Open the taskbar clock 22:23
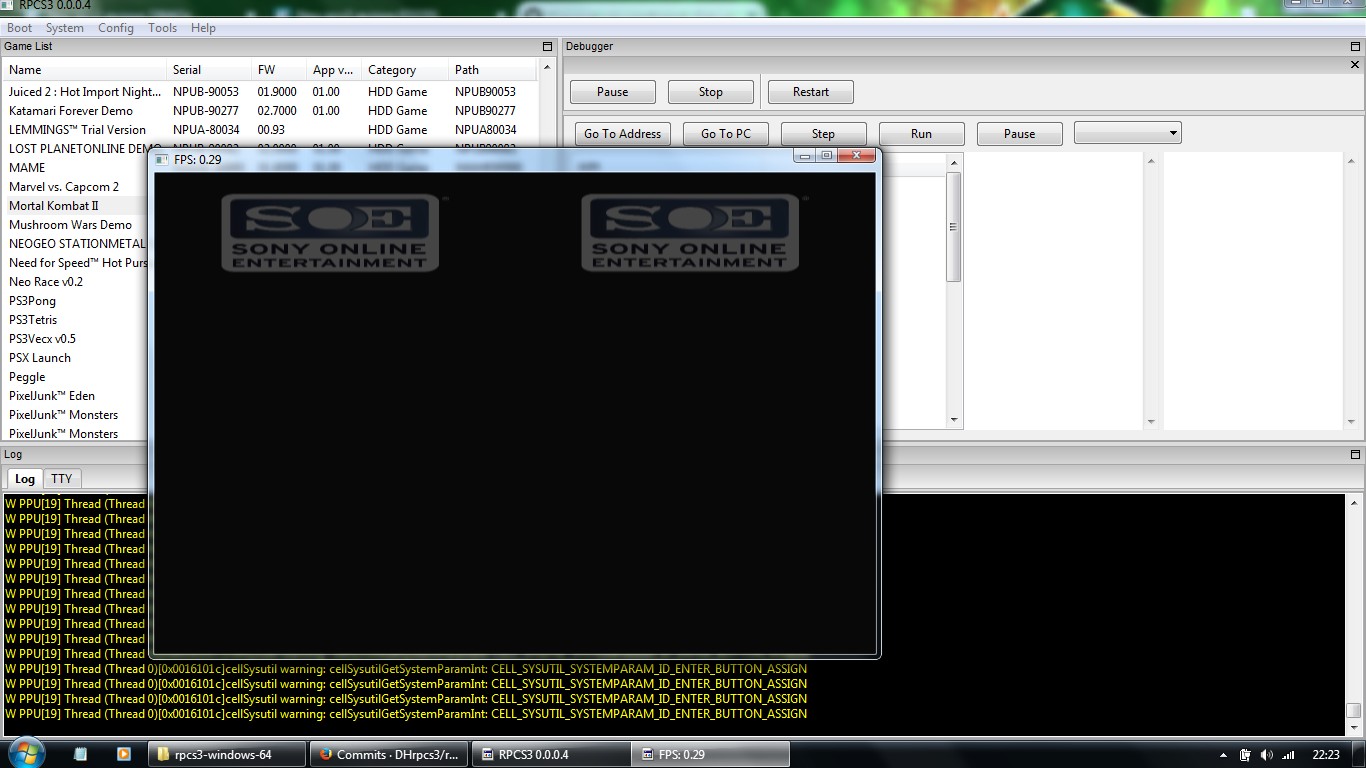The image size is (1366, 768). [1326, 755]
